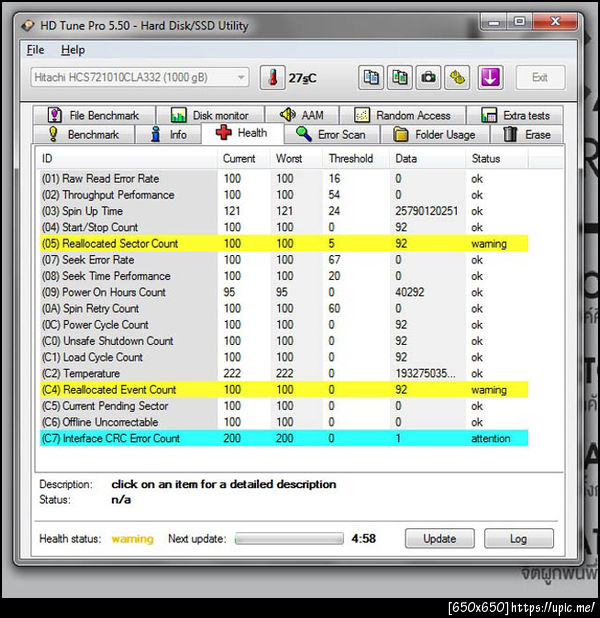Click the Update button
Viewport: 600px width, 618px height.
[440, 538]
